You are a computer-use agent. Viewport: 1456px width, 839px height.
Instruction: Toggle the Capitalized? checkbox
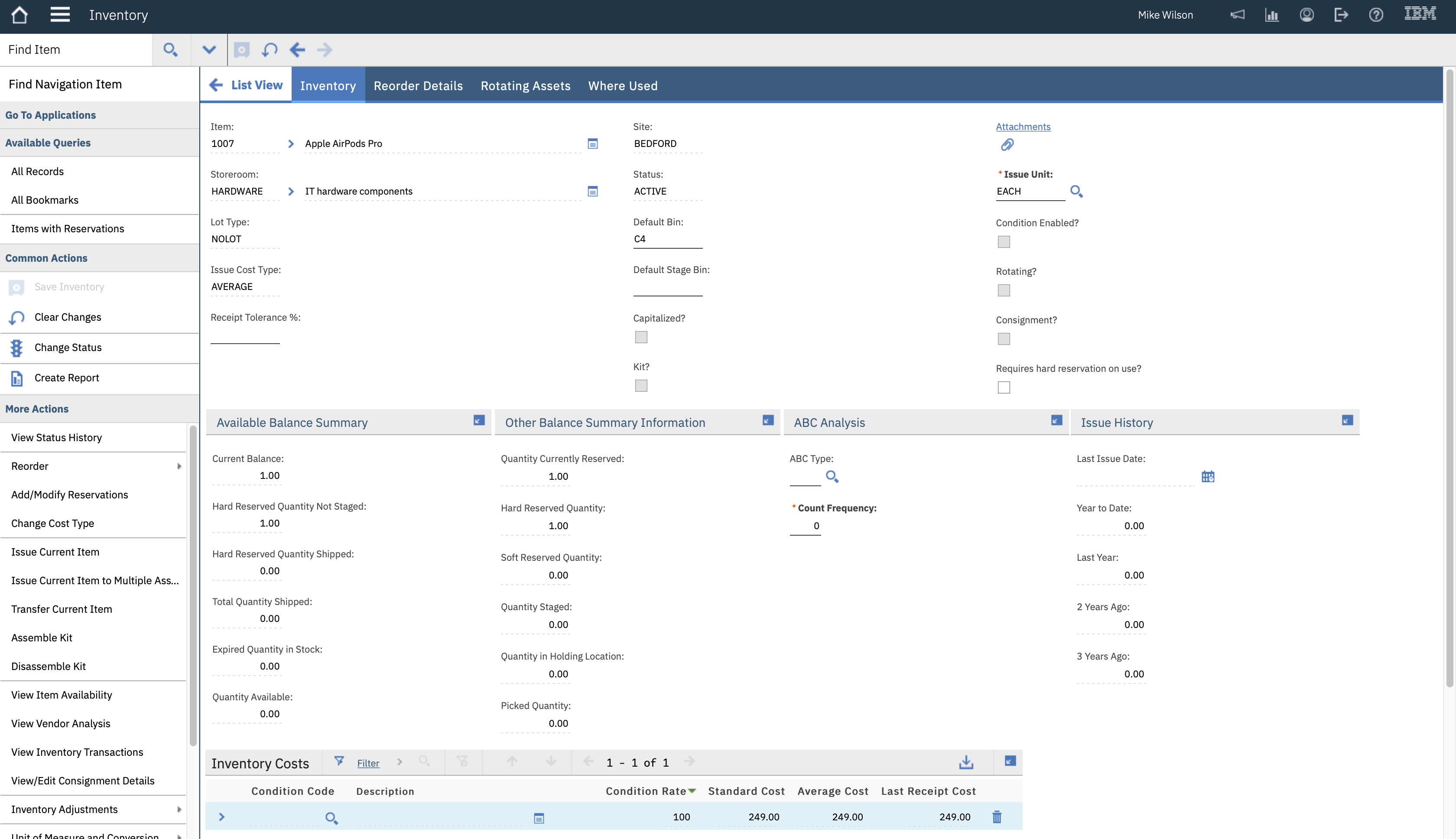pyautogui.click(x=641, y=337)
